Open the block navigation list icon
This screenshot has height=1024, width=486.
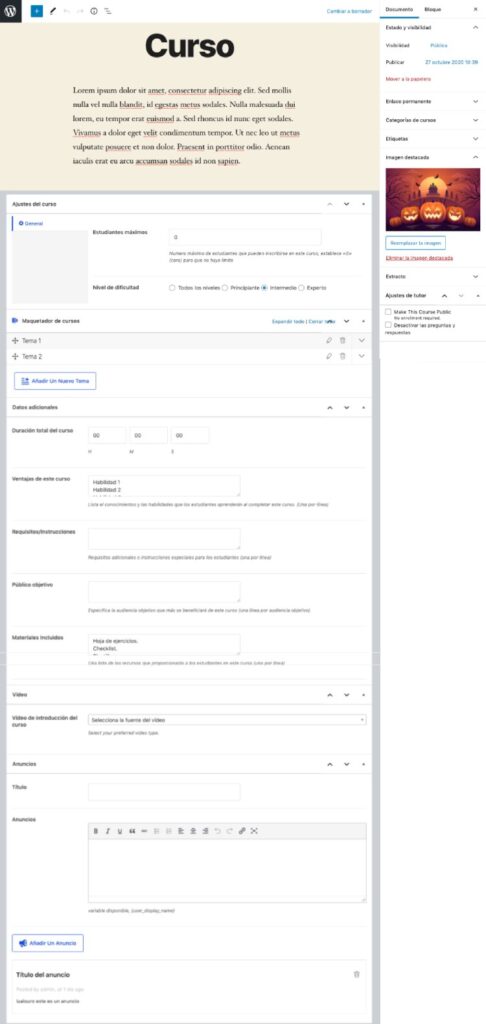[108, 11]
